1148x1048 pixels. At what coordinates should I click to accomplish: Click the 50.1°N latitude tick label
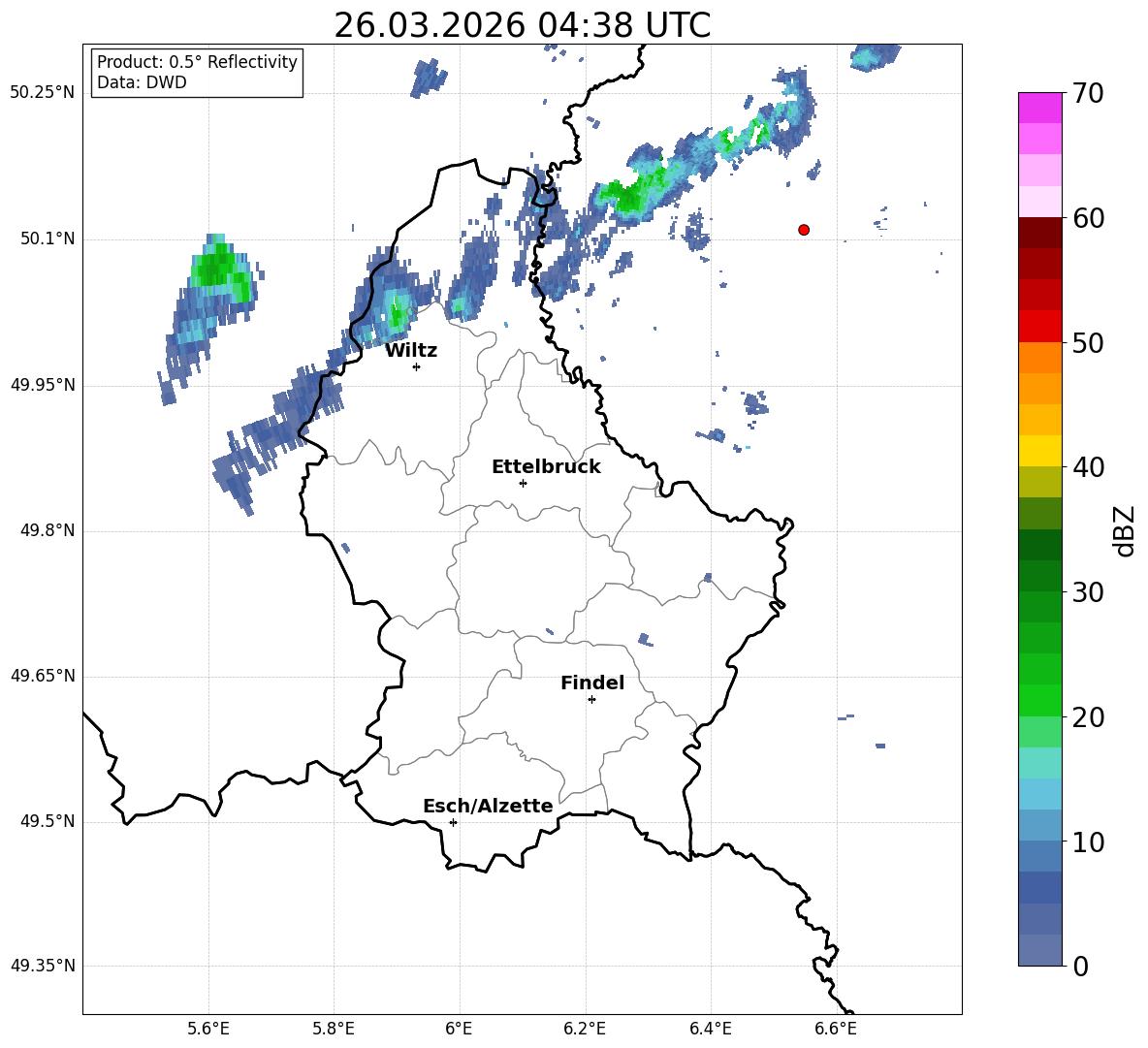pos(43,238)
